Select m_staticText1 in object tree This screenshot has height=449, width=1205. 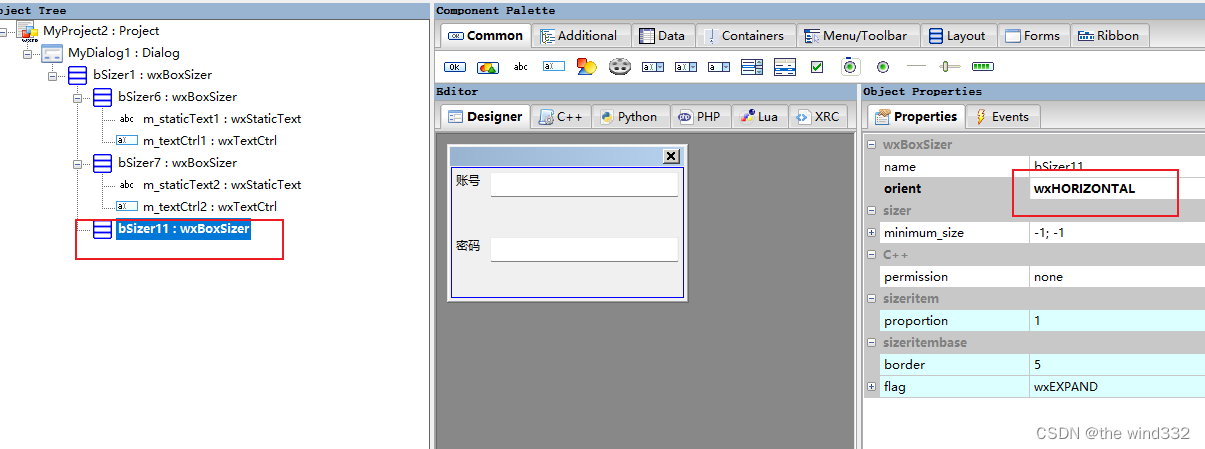click(x=221, y=119)
